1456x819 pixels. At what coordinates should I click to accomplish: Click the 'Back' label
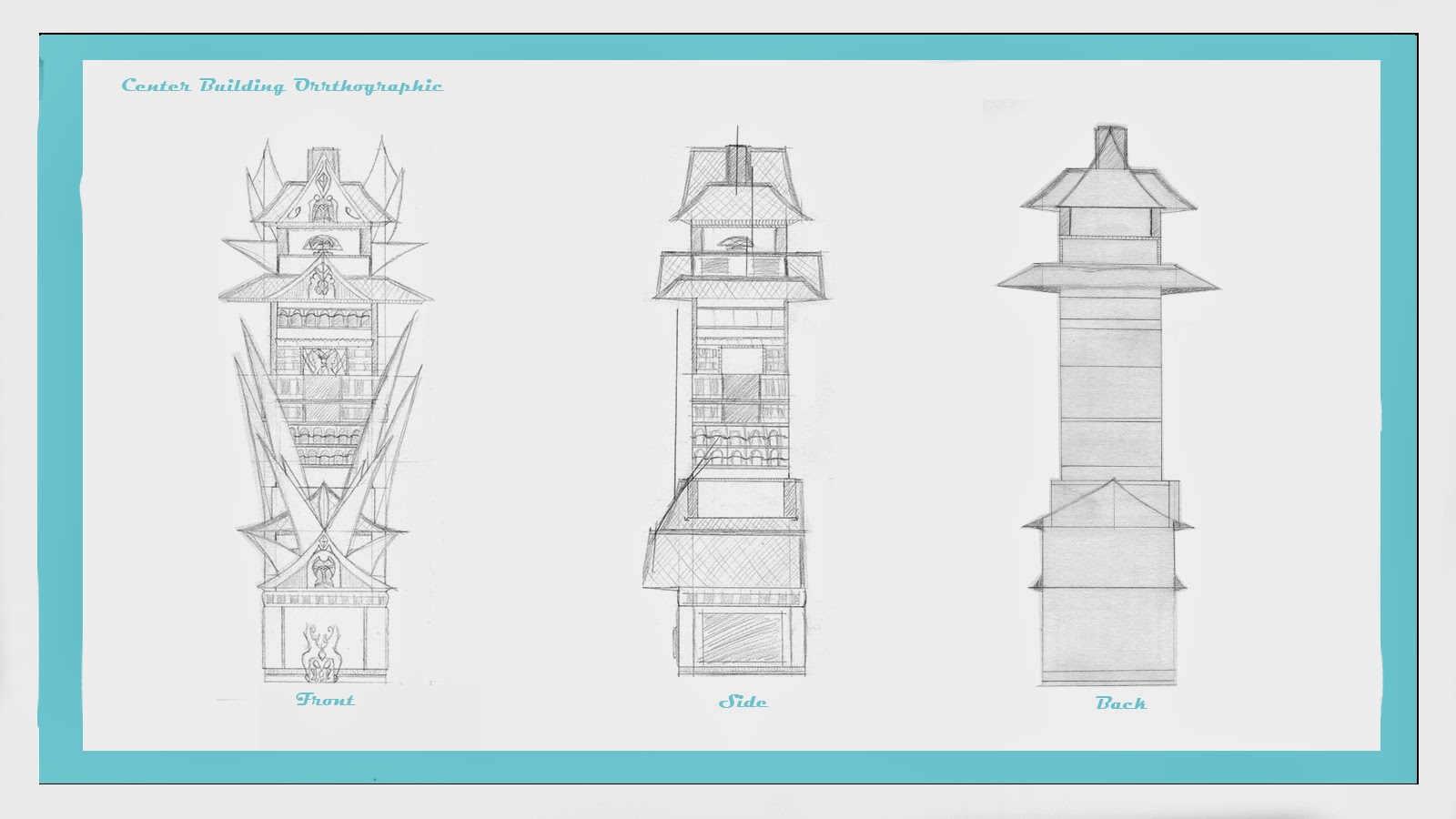click(1123, 703)
